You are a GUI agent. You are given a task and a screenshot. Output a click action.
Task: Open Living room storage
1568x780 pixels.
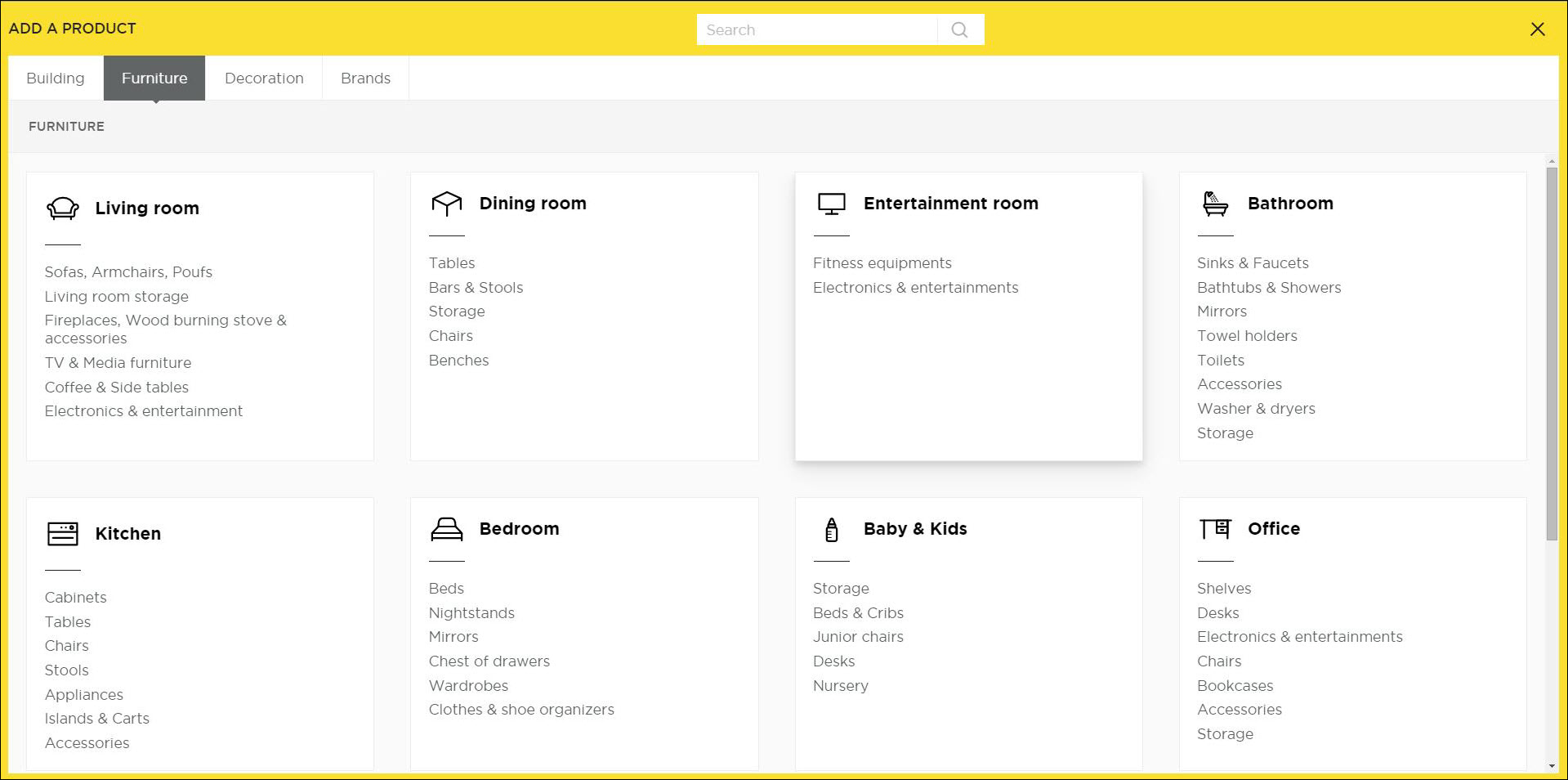pyautogui.click(x=117, y=297)
